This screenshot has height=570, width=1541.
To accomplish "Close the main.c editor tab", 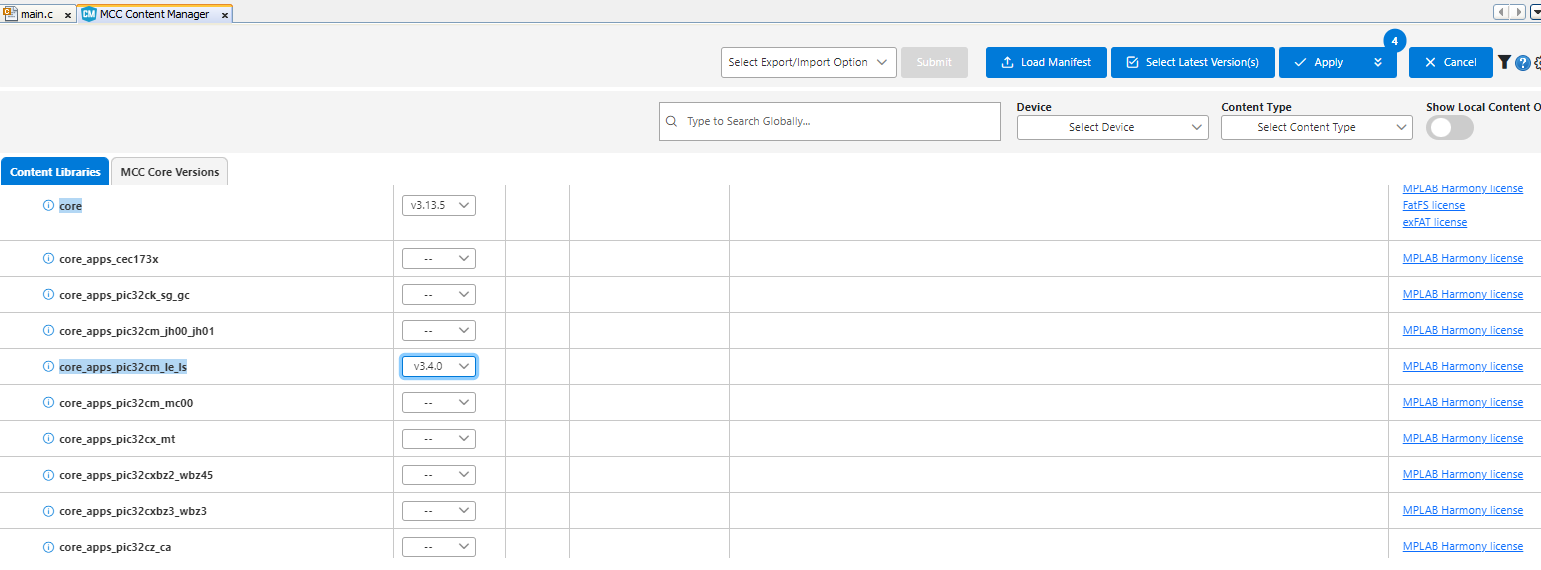I will point(68,15).
